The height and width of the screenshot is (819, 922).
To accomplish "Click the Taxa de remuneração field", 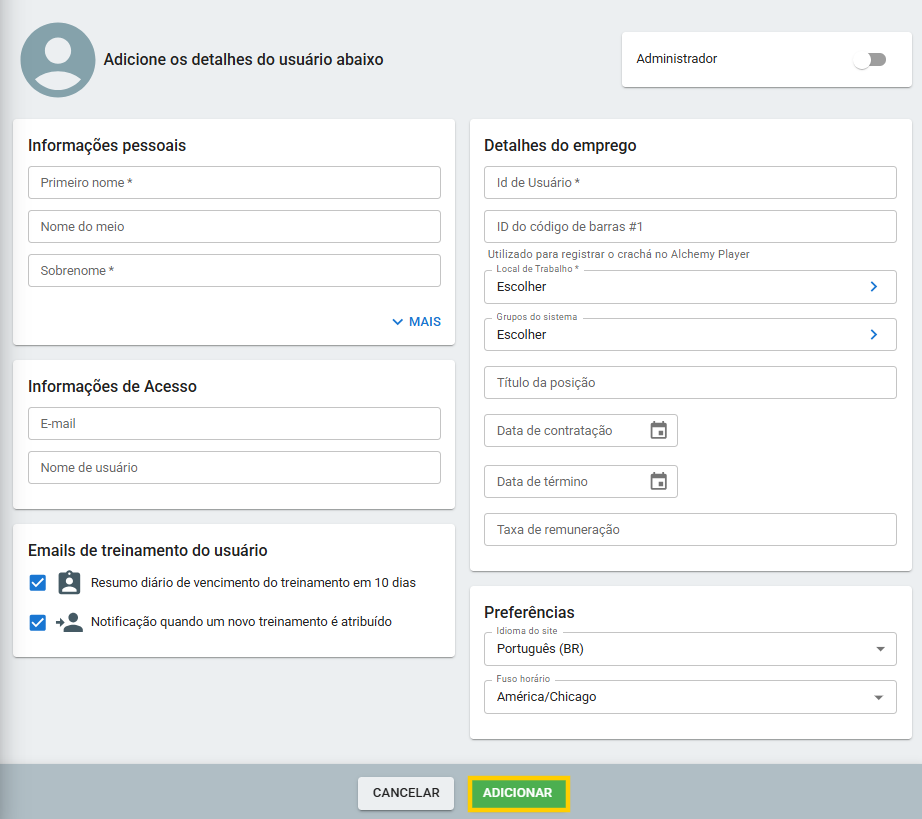I will pos(690,530).
